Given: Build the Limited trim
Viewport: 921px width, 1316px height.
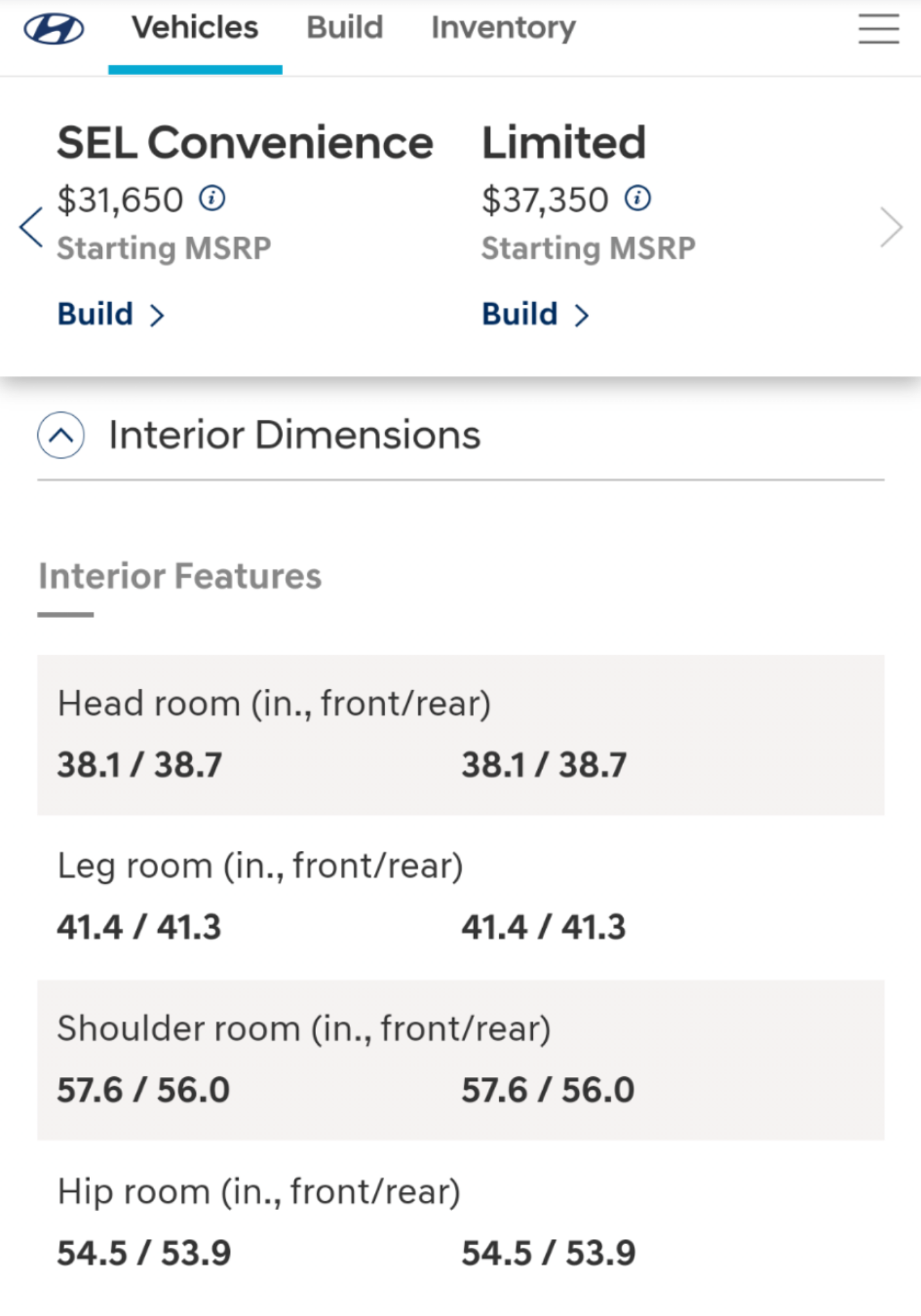Looking at the screenshot, I should (x=535, y=315).
